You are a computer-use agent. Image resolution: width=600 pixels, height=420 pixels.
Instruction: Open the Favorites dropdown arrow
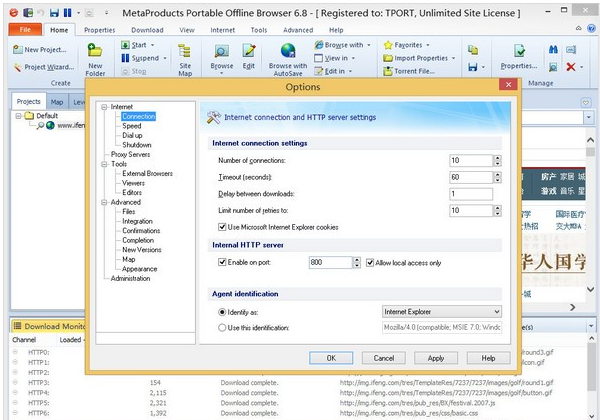coord(428,45)
